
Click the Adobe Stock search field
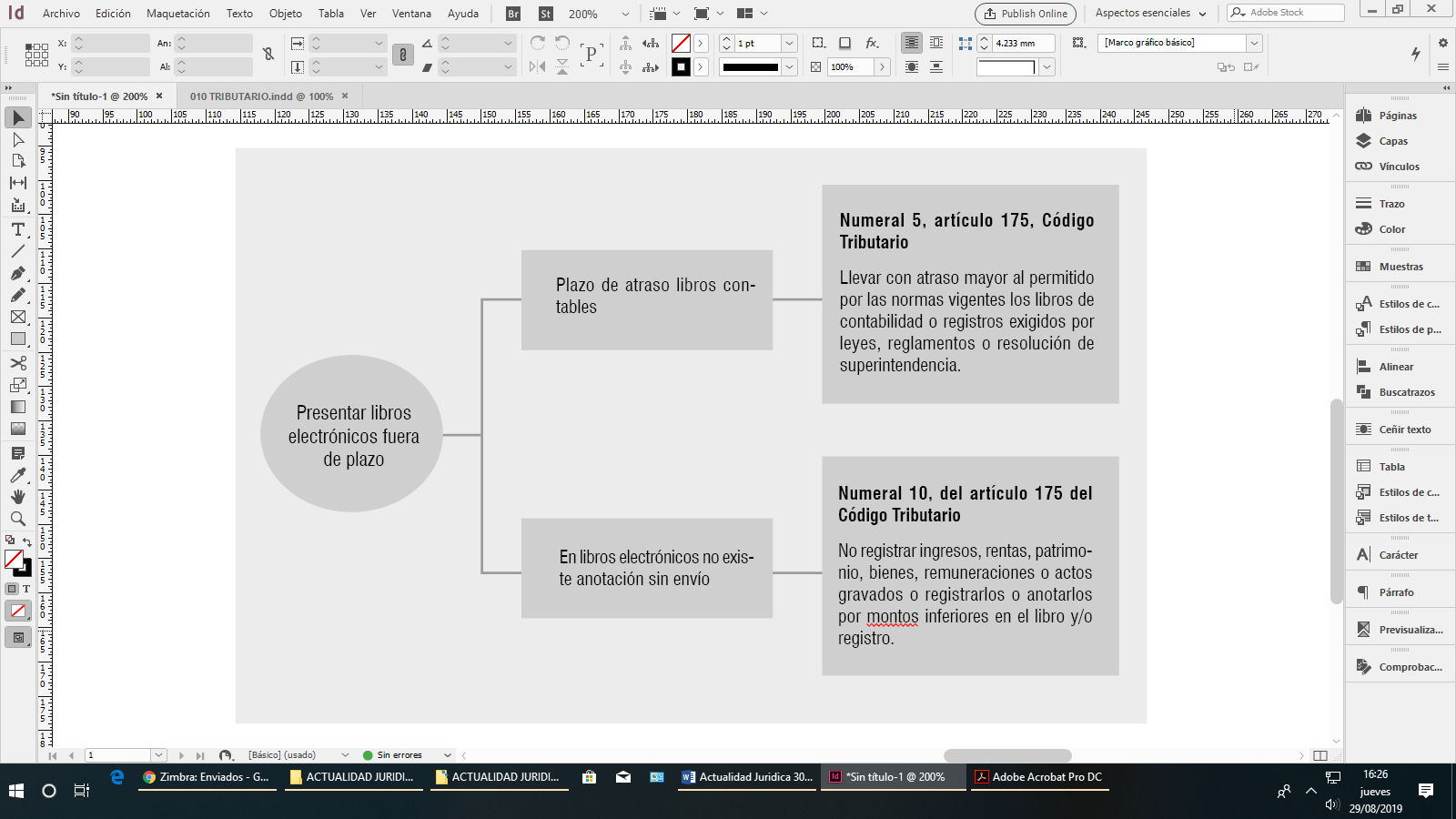point(1285,13)
